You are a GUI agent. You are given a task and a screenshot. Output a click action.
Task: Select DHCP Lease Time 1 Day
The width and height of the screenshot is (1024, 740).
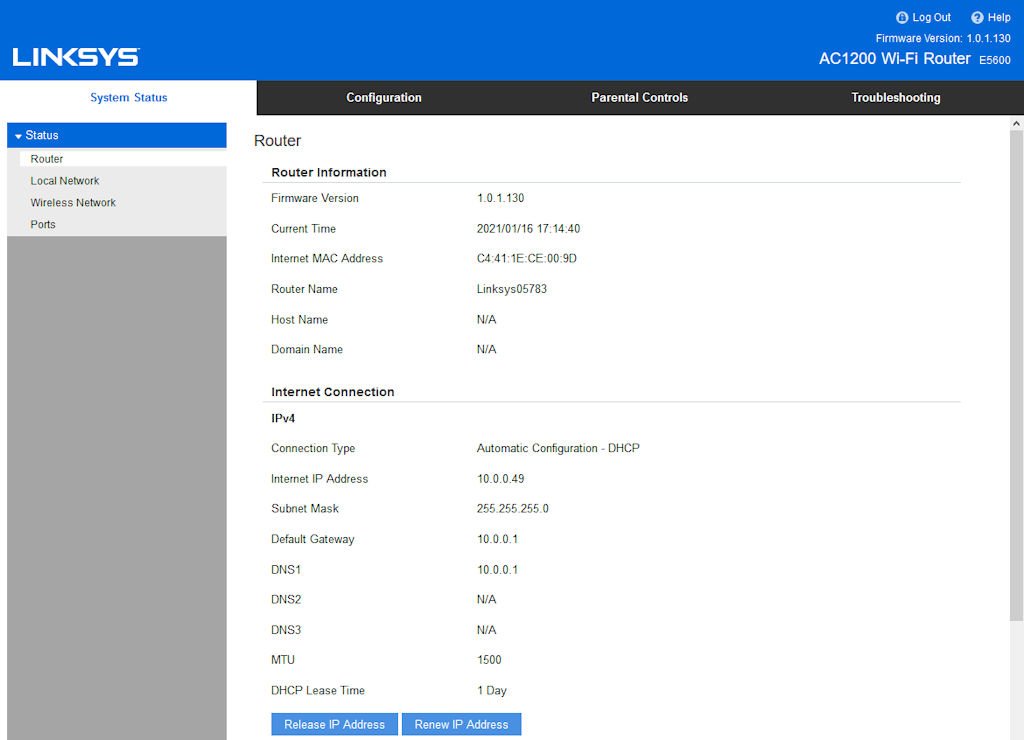[x=492, y=690]
